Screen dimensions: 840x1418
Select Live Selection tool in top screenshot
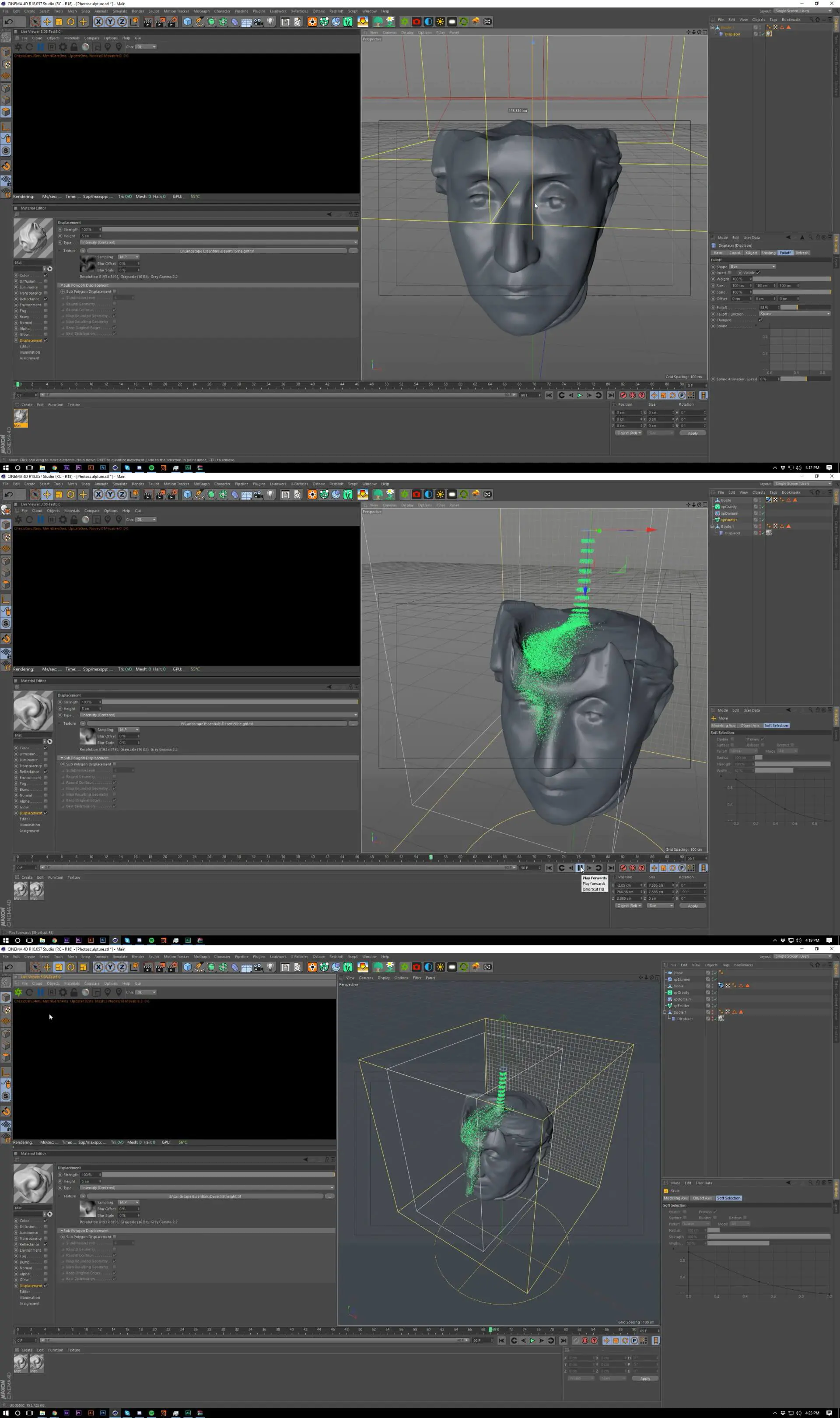(35, 21)
